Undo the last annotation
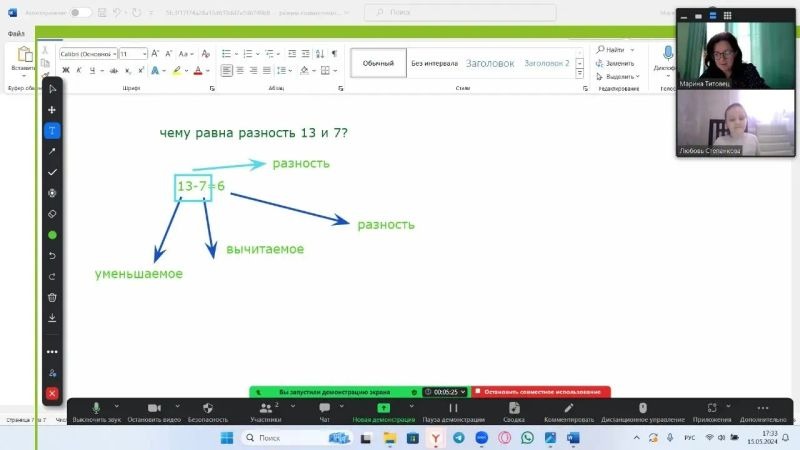 (x=52, y=255)
